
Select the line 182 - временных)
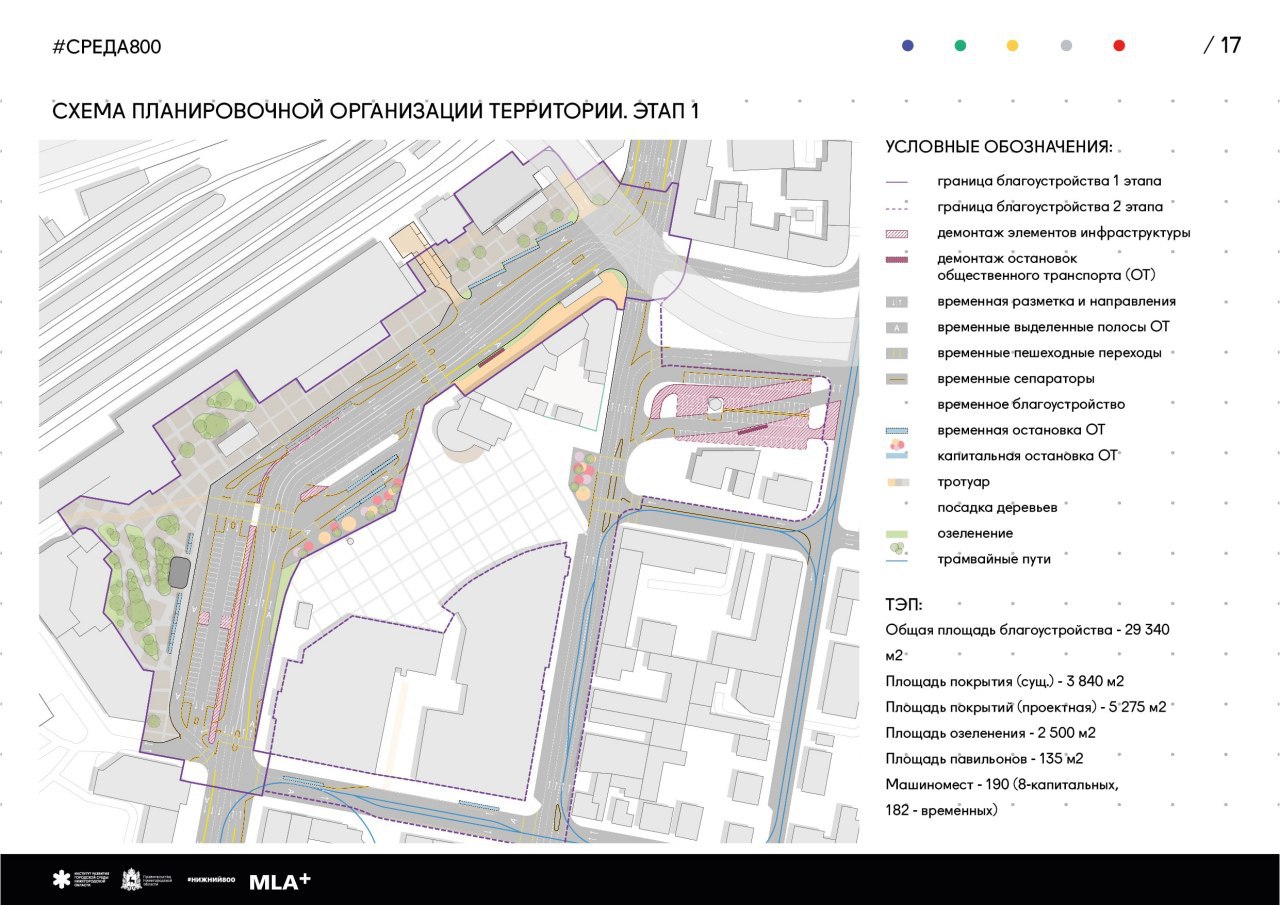pyautogui.click(x=942, y=810)
